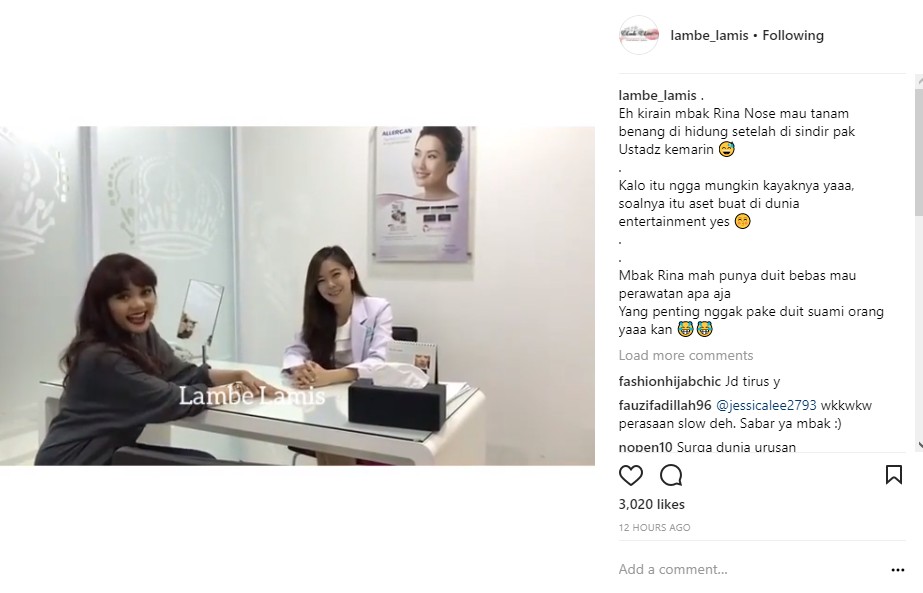
Task: Open lambe_lamis username in header
Action: click(x=709, y=35)
